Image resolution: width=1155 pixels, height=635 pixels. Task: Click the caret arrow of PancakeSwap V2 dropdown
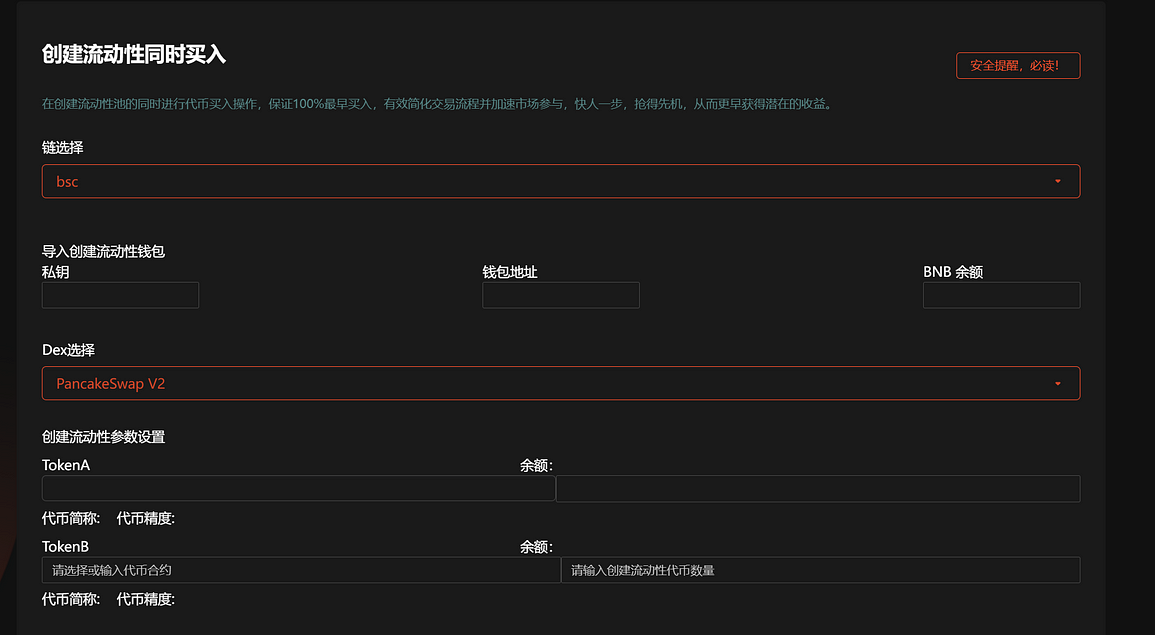[1058, 383]
